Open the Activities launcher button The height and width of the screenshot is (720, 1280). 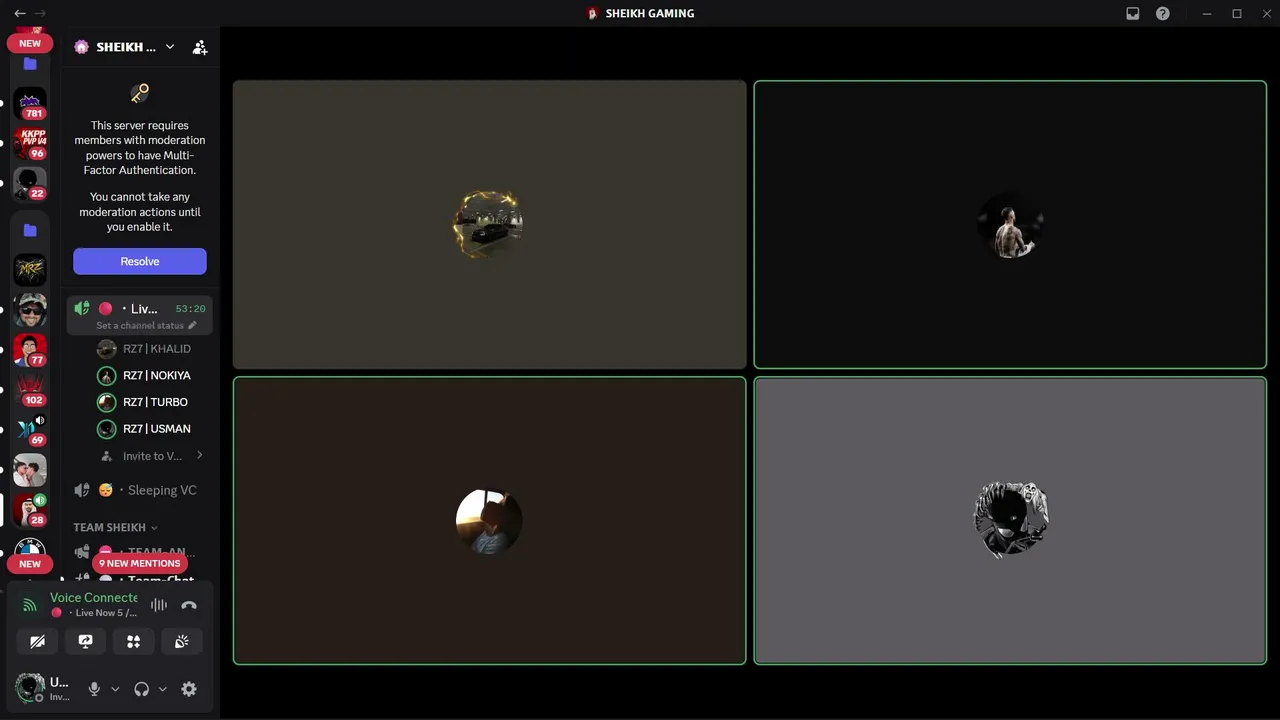click(134, 641)
